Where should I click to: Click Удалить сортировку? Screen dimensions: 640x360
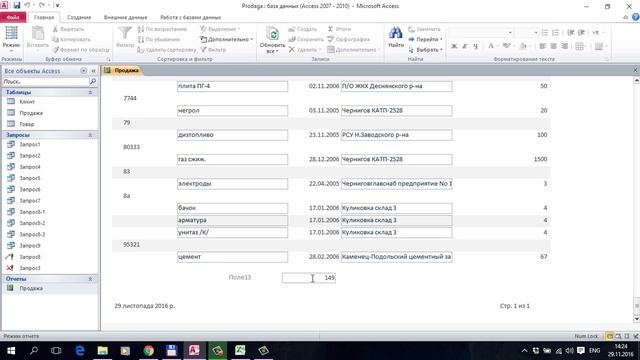[x=167, y=50]
